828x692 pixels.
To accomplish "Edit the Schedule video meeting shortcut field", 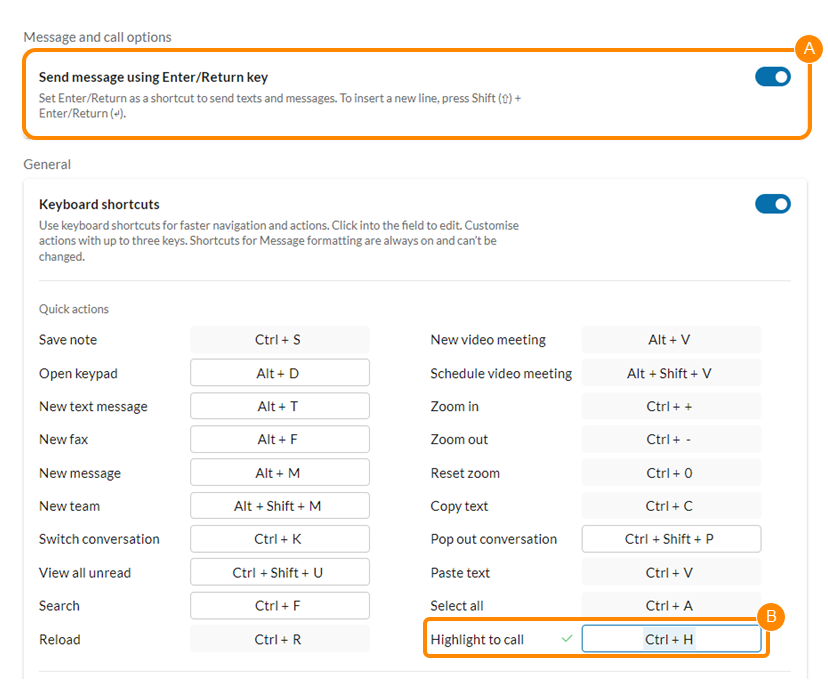I will (671, 372).
